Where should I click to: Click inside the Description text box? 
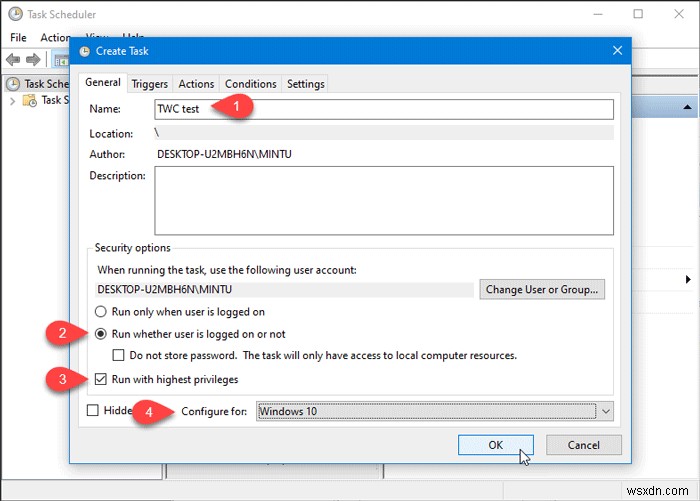coord(384,200)
